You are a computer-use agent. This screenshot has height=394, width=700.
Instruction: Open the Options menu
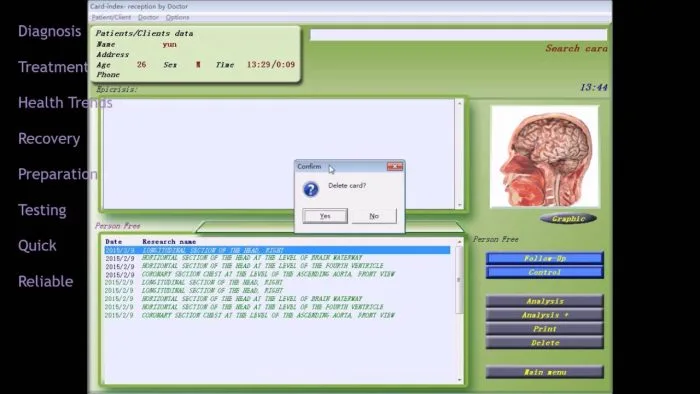tap(177, 17)
